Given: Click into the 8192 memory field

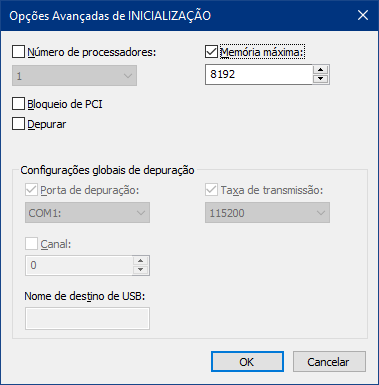Looking at the screenshot, I should [x=259, y=74].
